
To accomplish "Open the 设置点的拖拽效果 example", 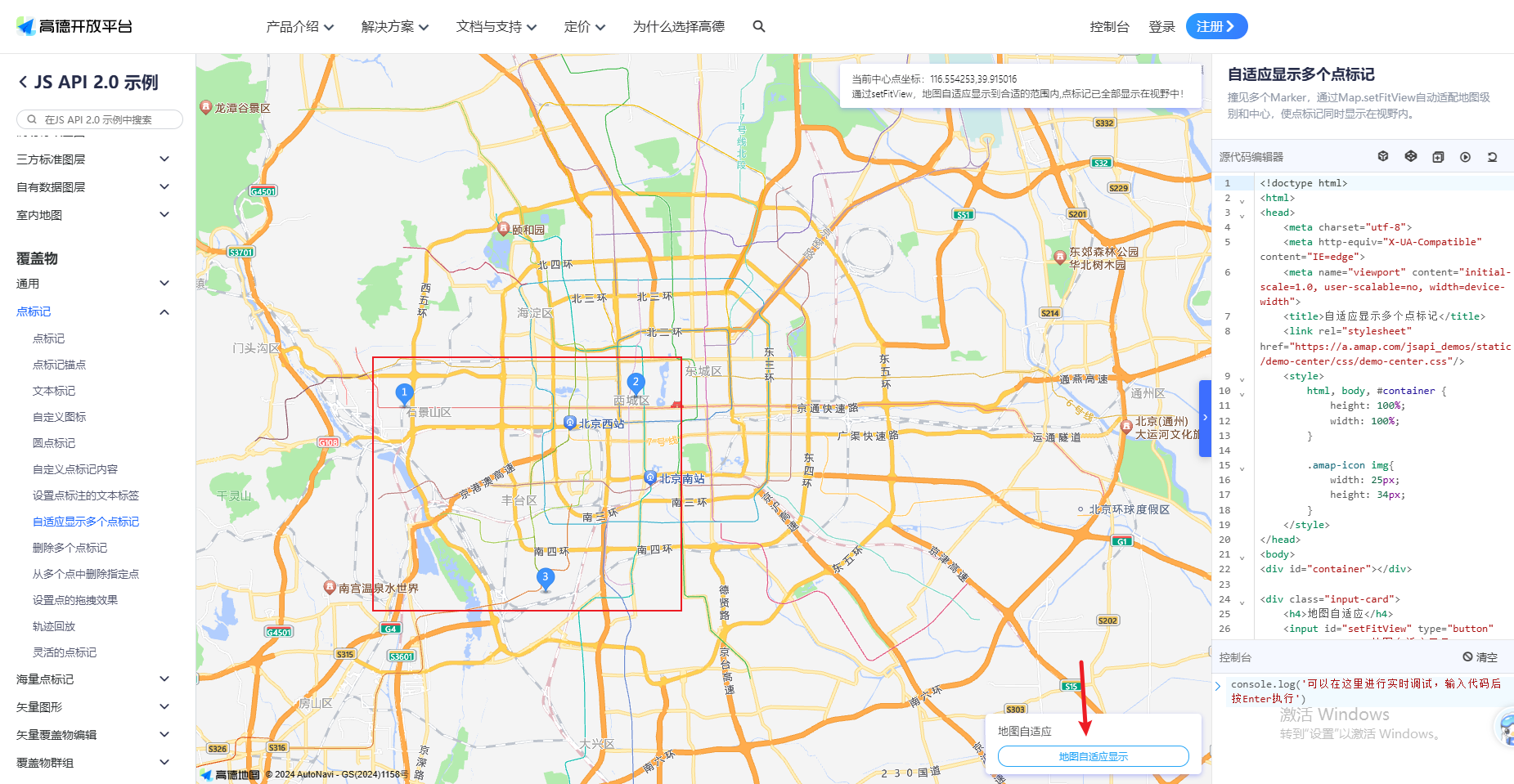I will 75,600.
